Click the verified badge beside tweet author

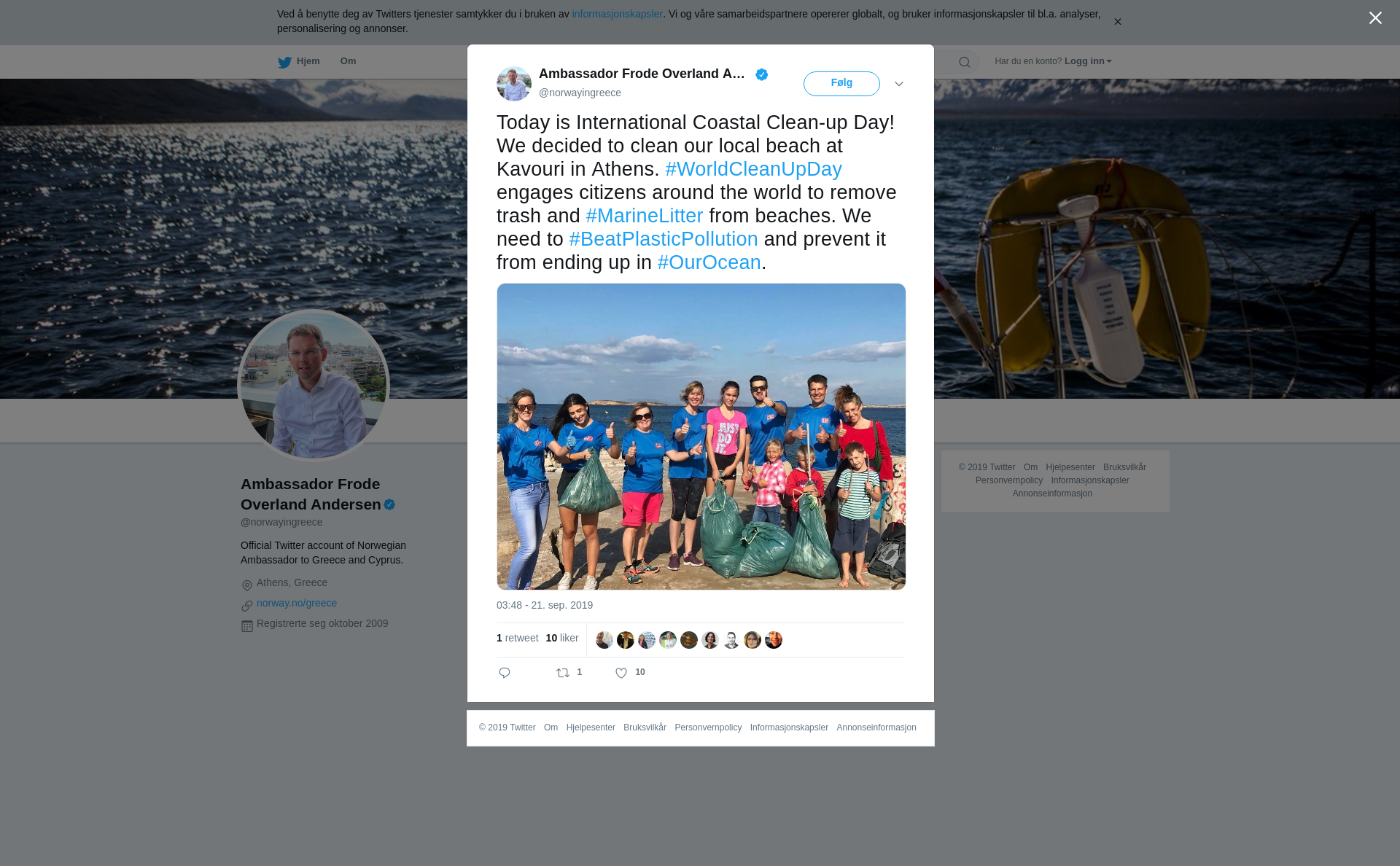(762, 74)
